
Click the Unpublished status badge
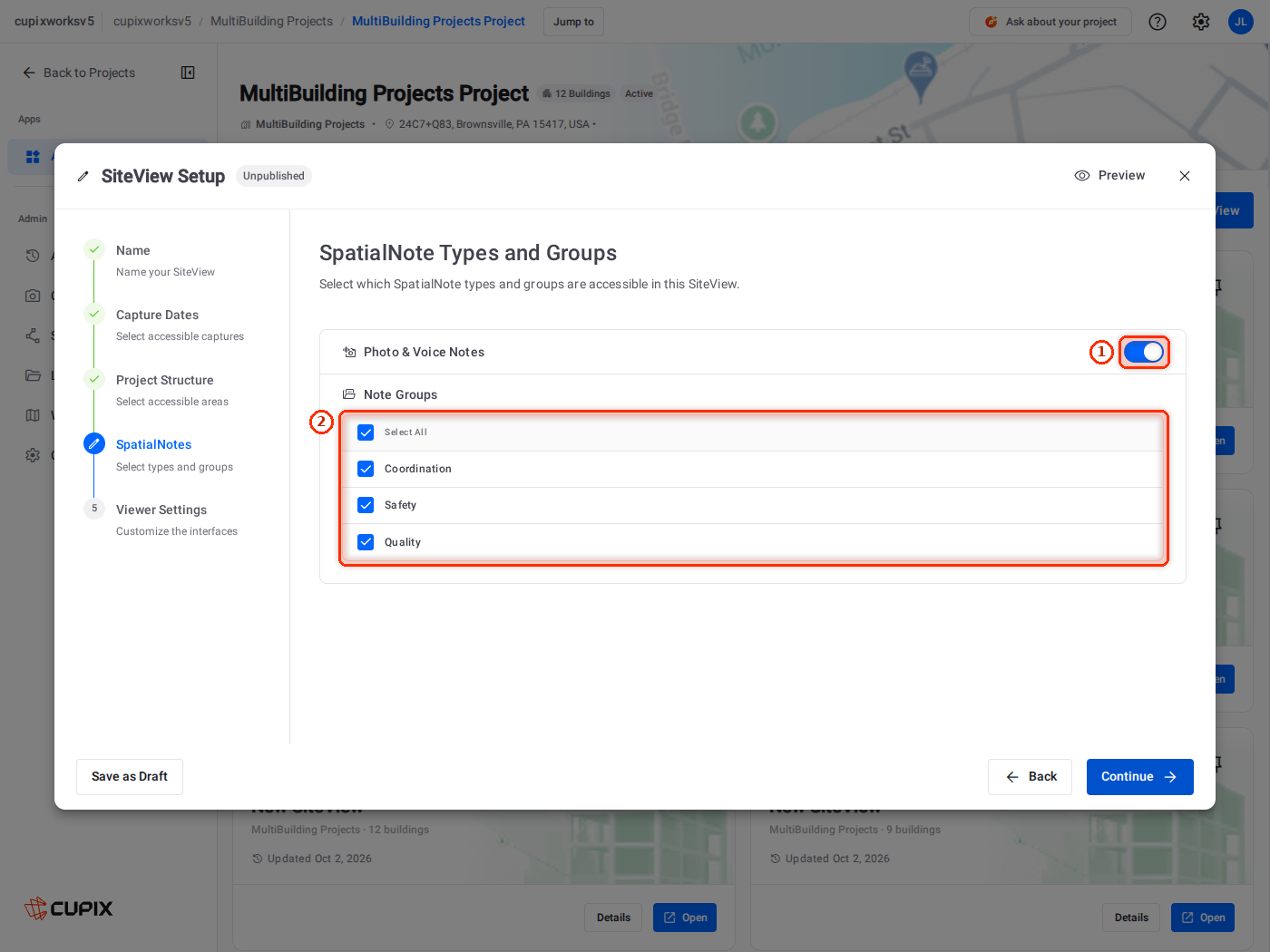click(274, 176)
